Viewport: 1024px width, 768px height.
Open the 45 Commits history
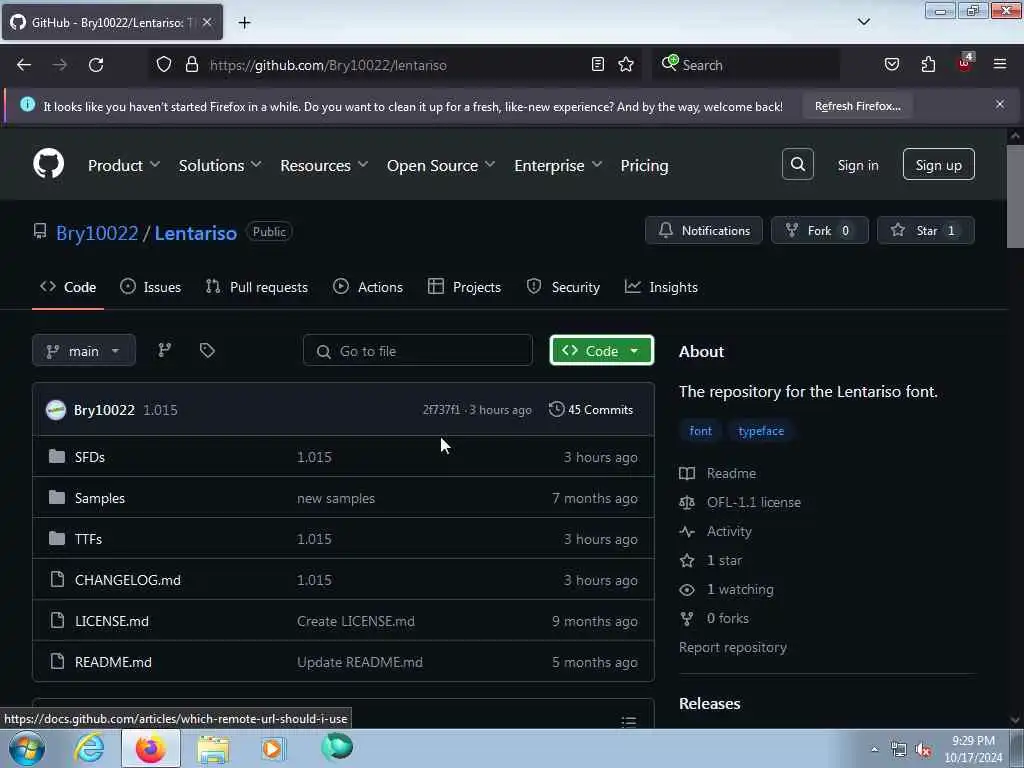(x=591, y=409)
